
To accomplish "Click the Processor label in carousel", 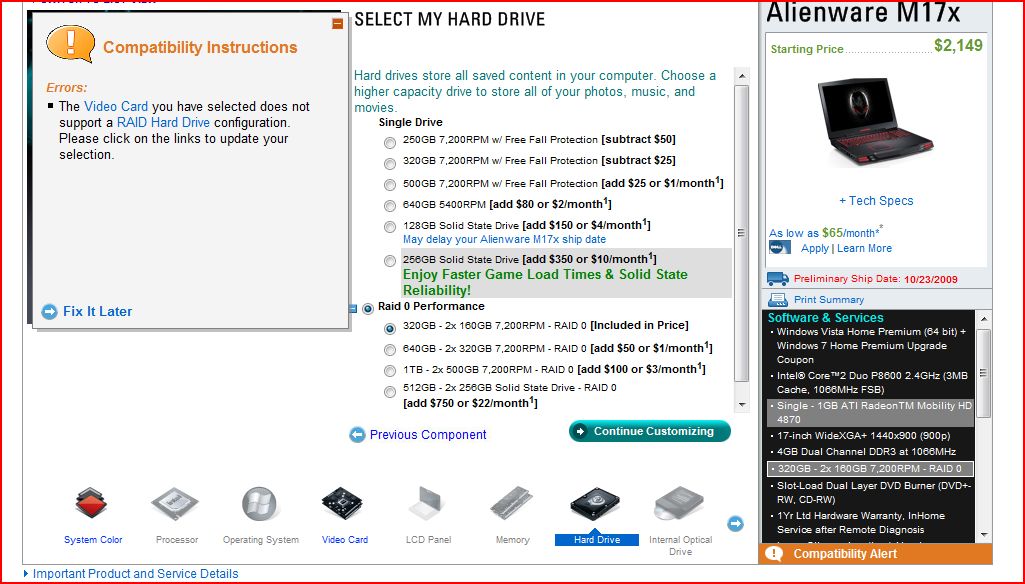I will (177, 540).
